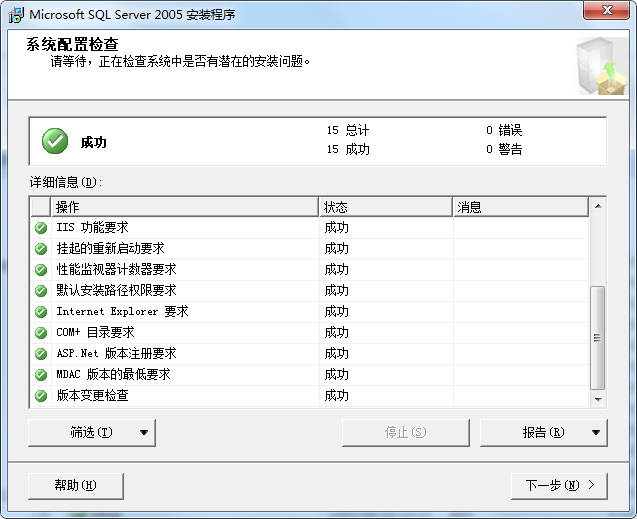Click the 报告(R) button
The height and width of the screenshot is (519, 637).
coord(544,432)
